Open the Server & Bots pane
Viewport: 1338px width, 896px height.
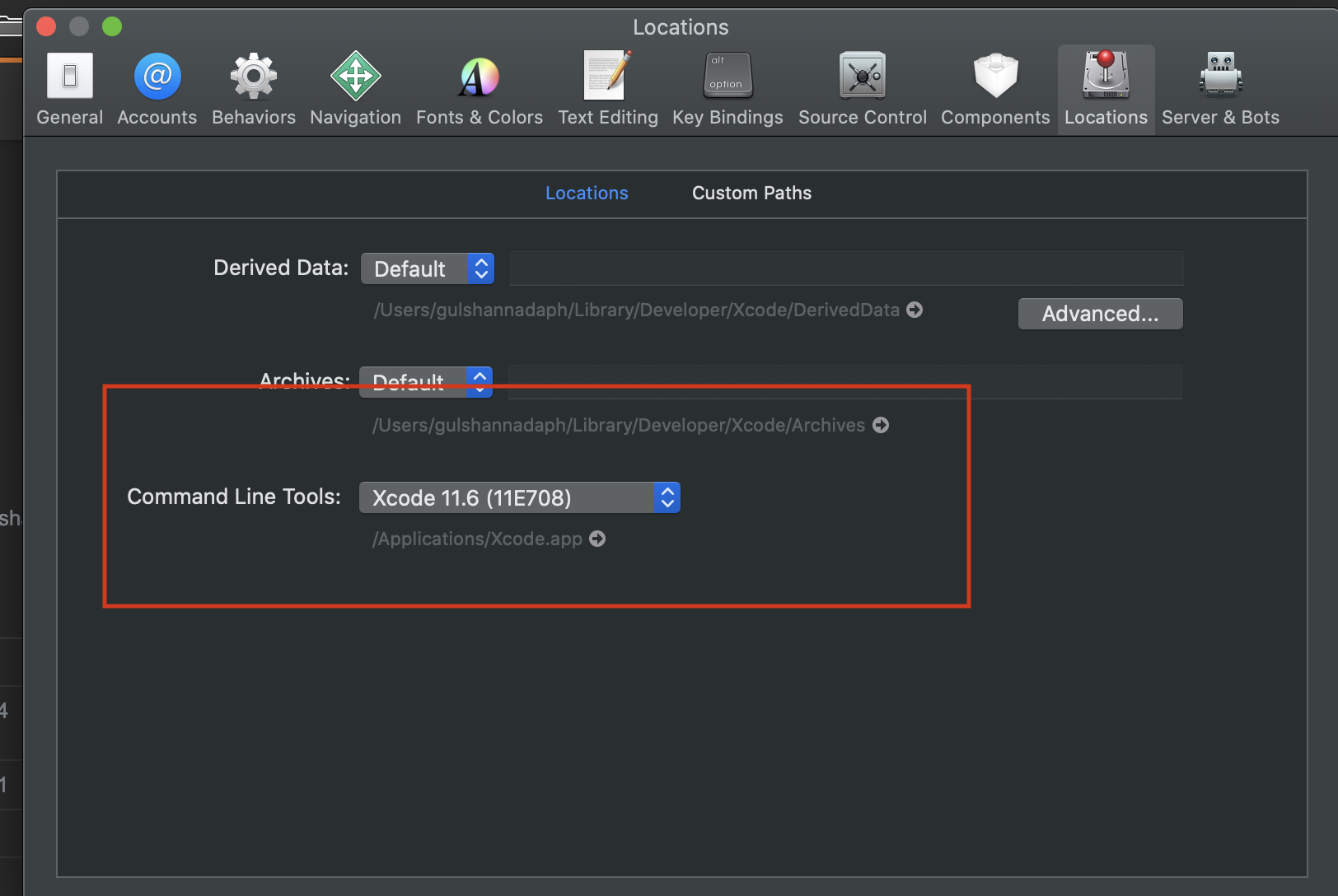point(1220,89)
